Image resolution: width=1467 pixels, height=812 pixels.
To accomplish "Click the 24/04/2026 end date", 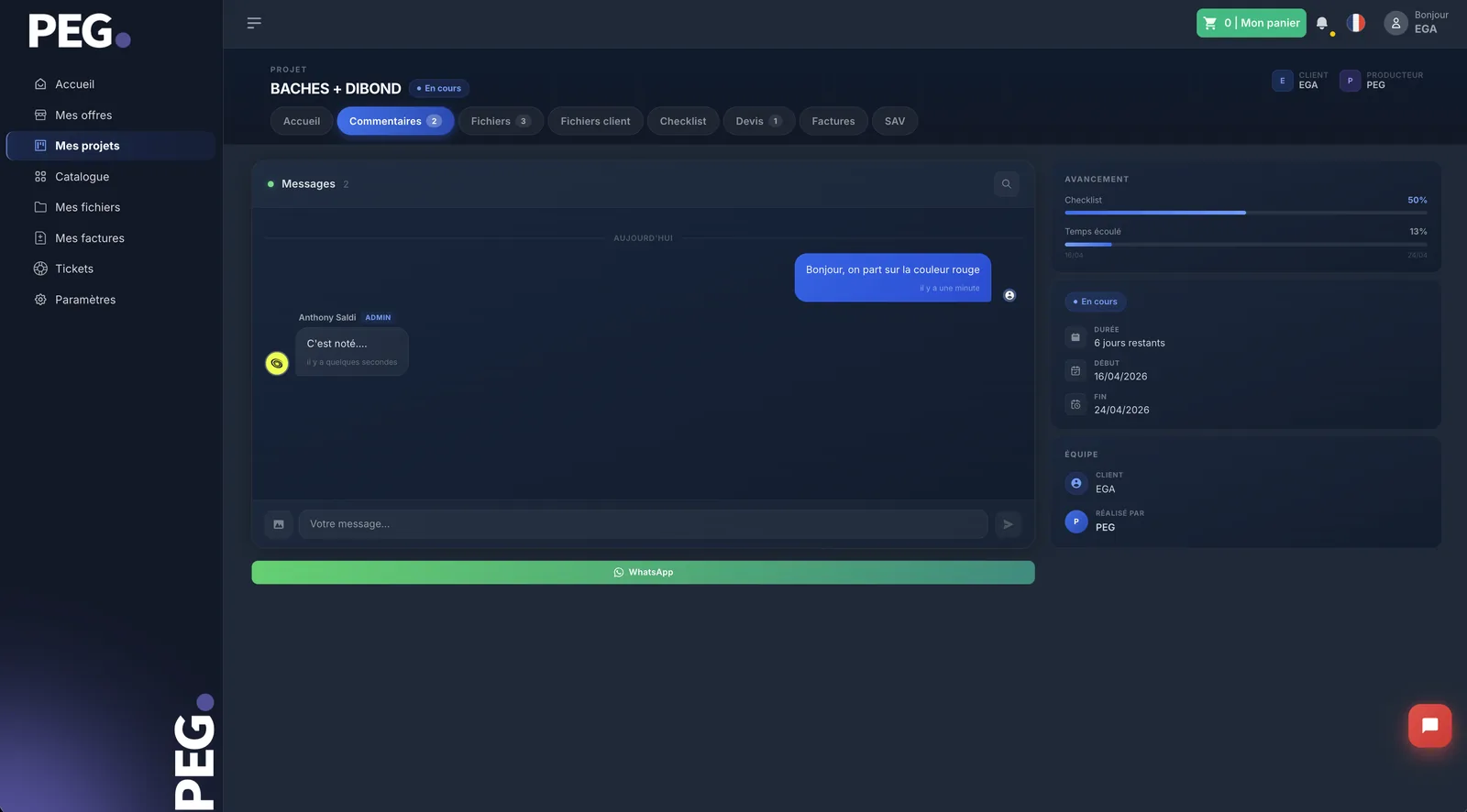I will tap(1121, 411).
